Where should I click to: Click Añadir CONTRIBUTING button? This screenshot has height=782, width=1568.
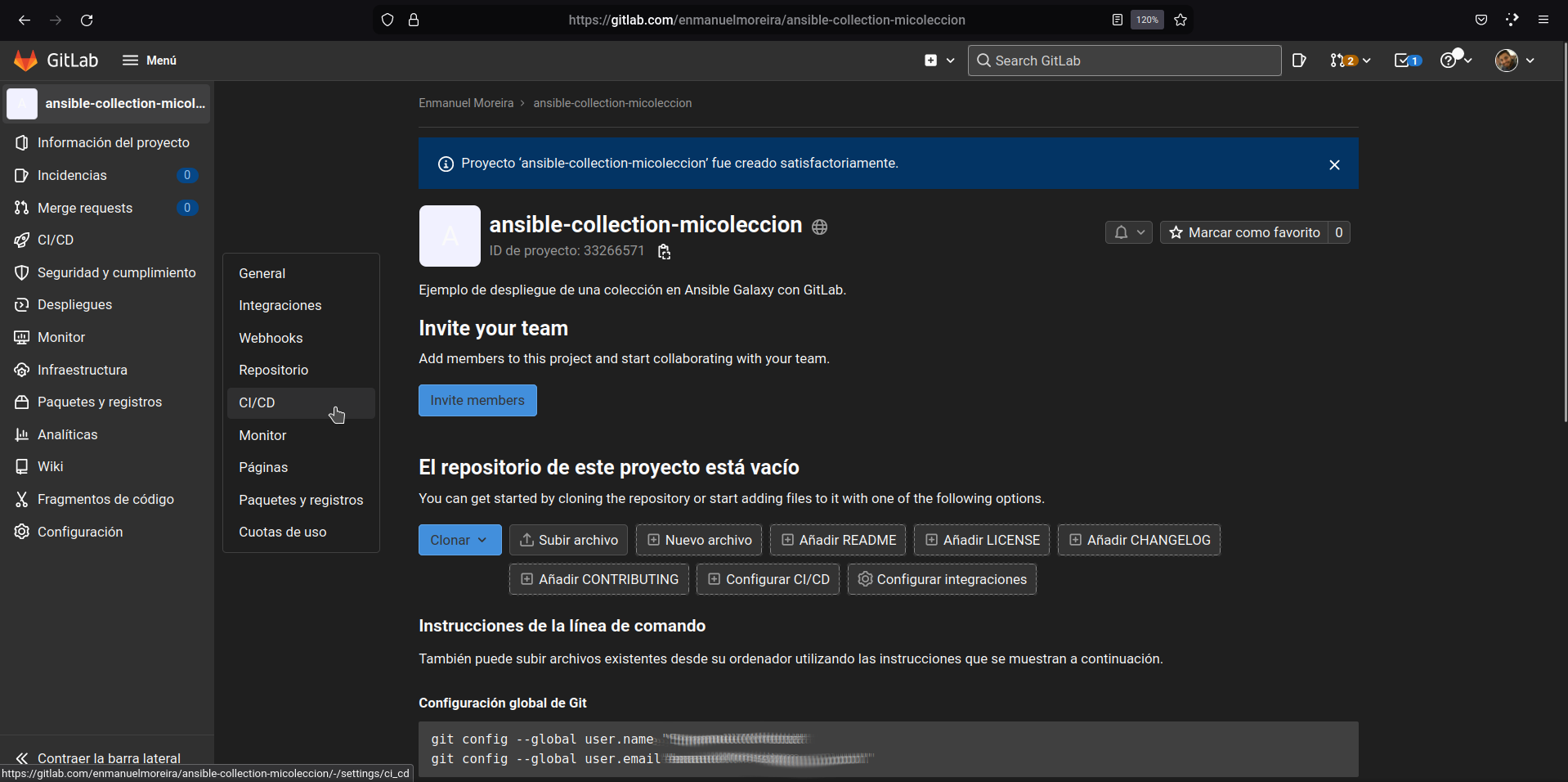pos(599,579)
